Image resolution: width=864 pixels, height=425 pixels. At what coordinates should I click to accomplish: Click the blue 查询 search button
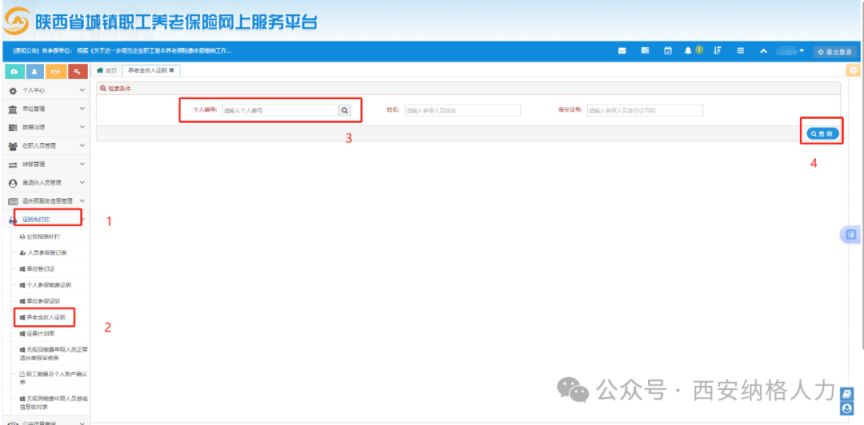(823, 133)
